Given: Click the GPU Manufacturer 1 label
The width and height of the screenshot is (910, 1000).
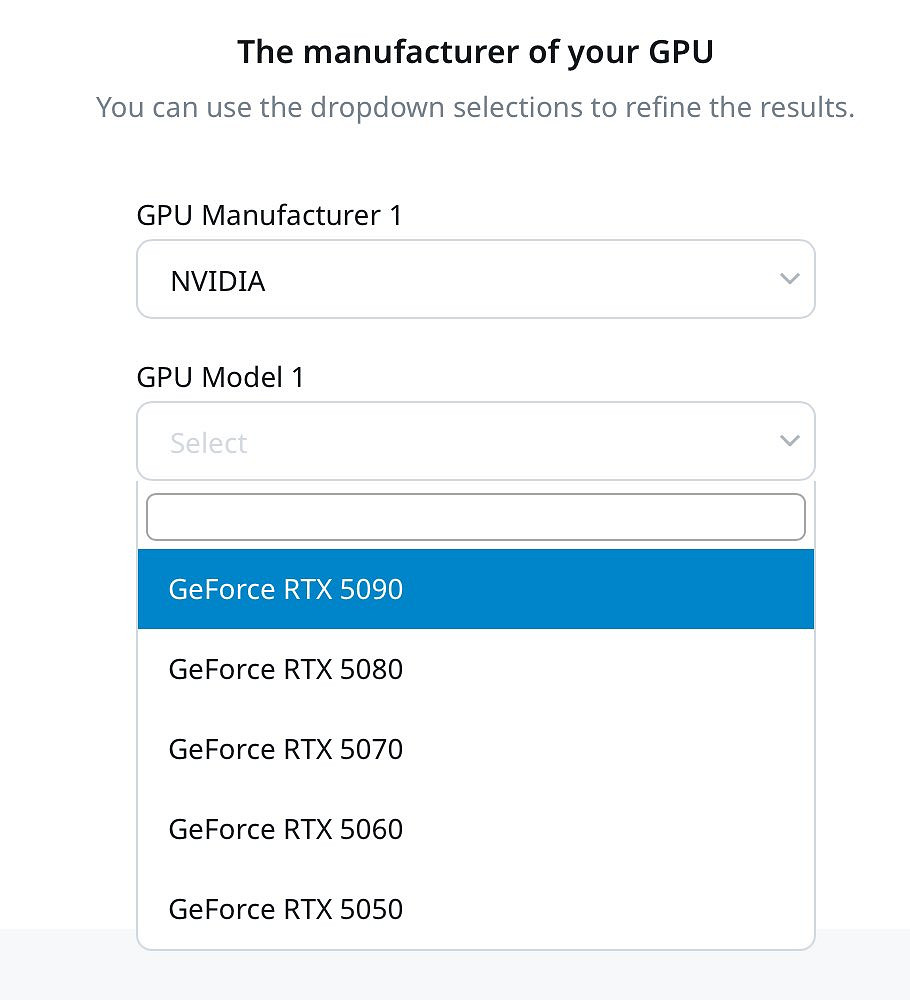Looking at the screenshot, I should click(x=268, y=215).
